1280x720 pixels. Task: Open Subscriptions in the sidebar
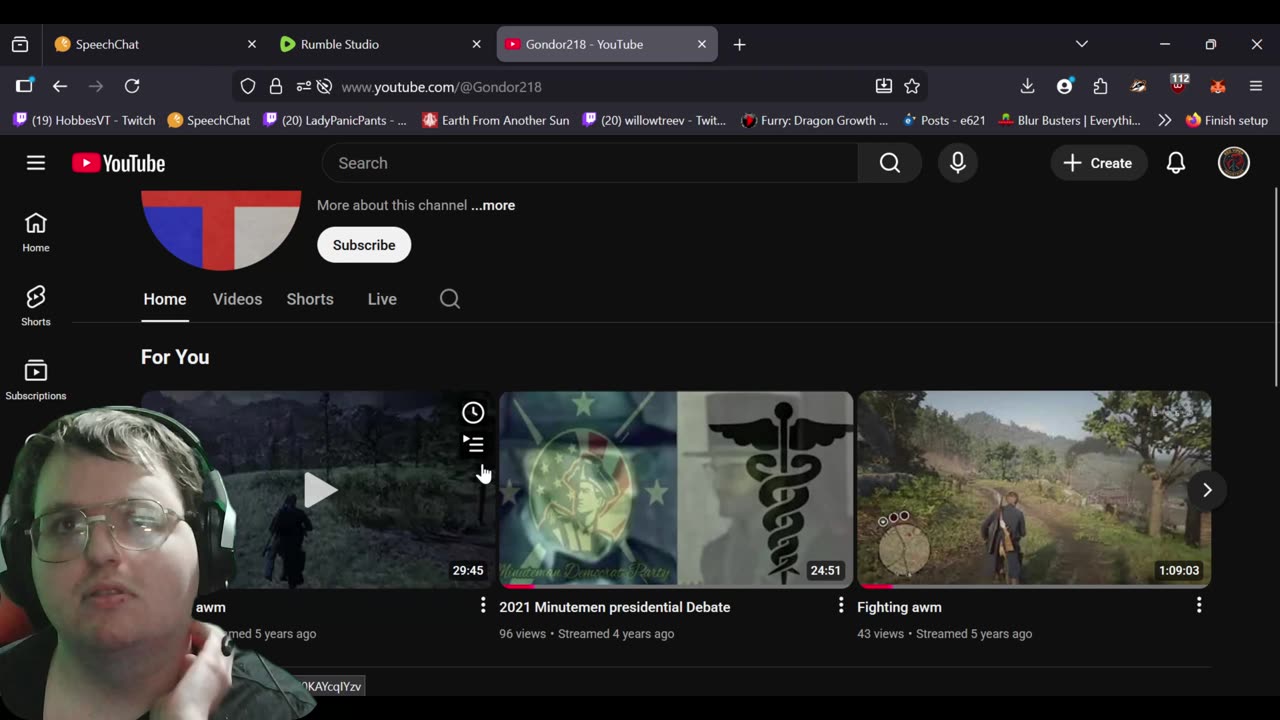(36, 380)
